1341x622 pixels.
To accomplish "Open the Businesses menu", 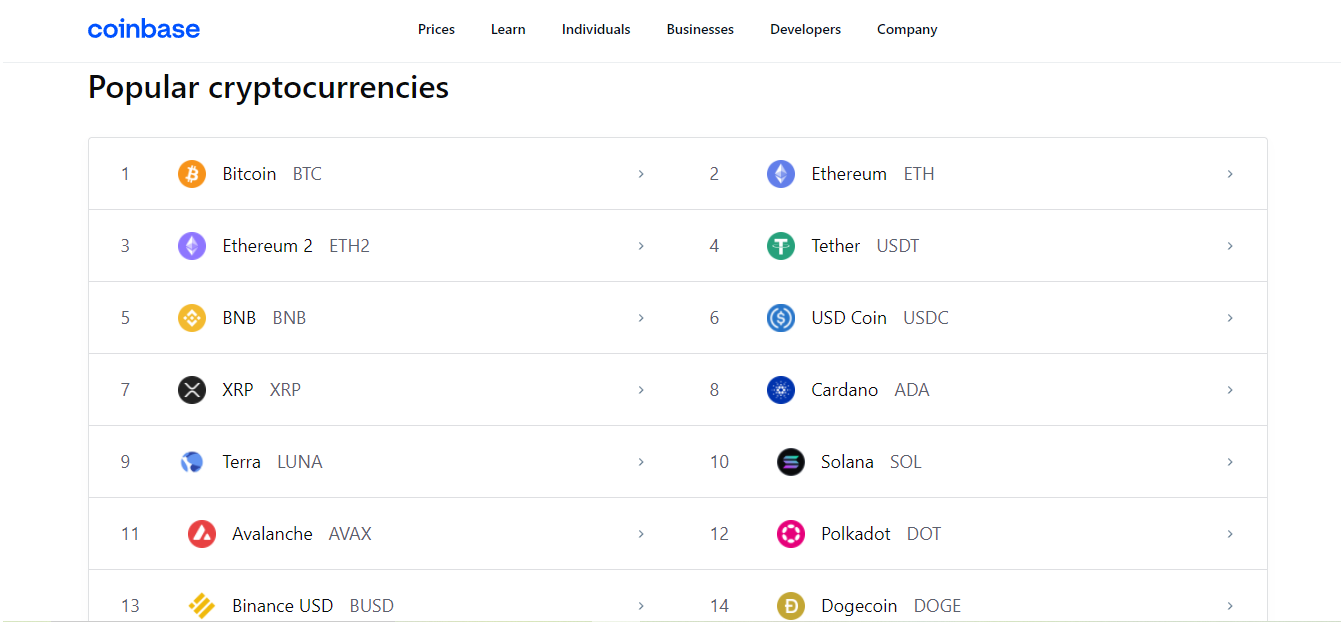I will click(x=700, y=30).
